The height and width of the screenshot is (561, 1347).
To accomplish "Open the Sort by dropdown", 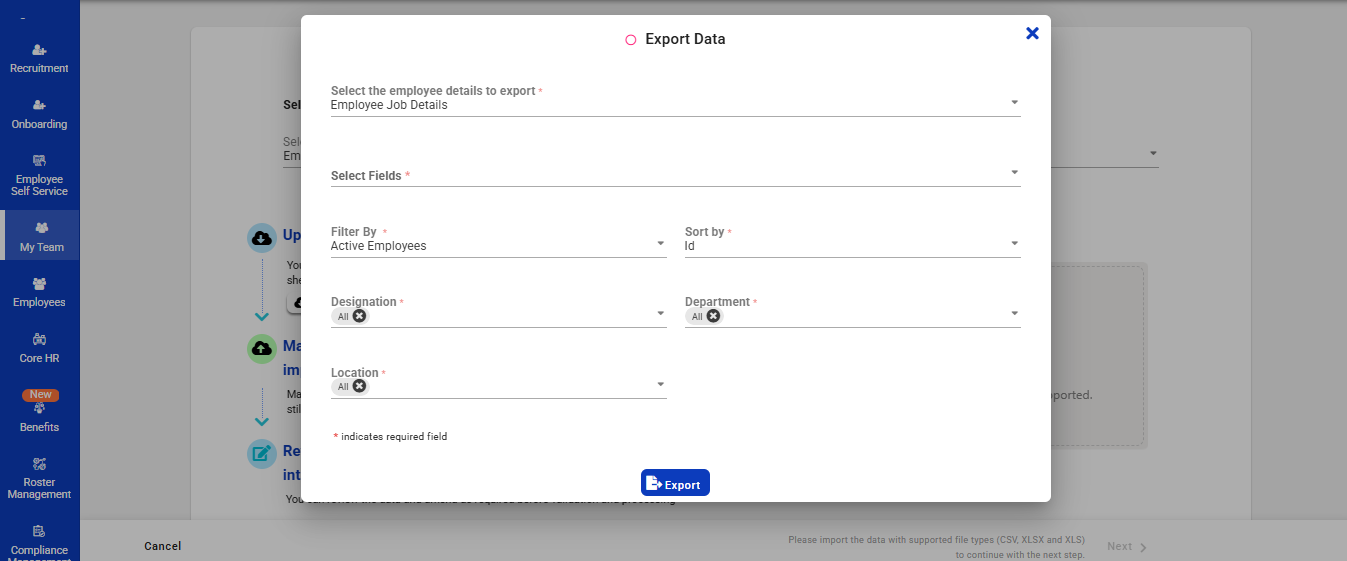I will pyautogui.click(x=1014, y=243).
